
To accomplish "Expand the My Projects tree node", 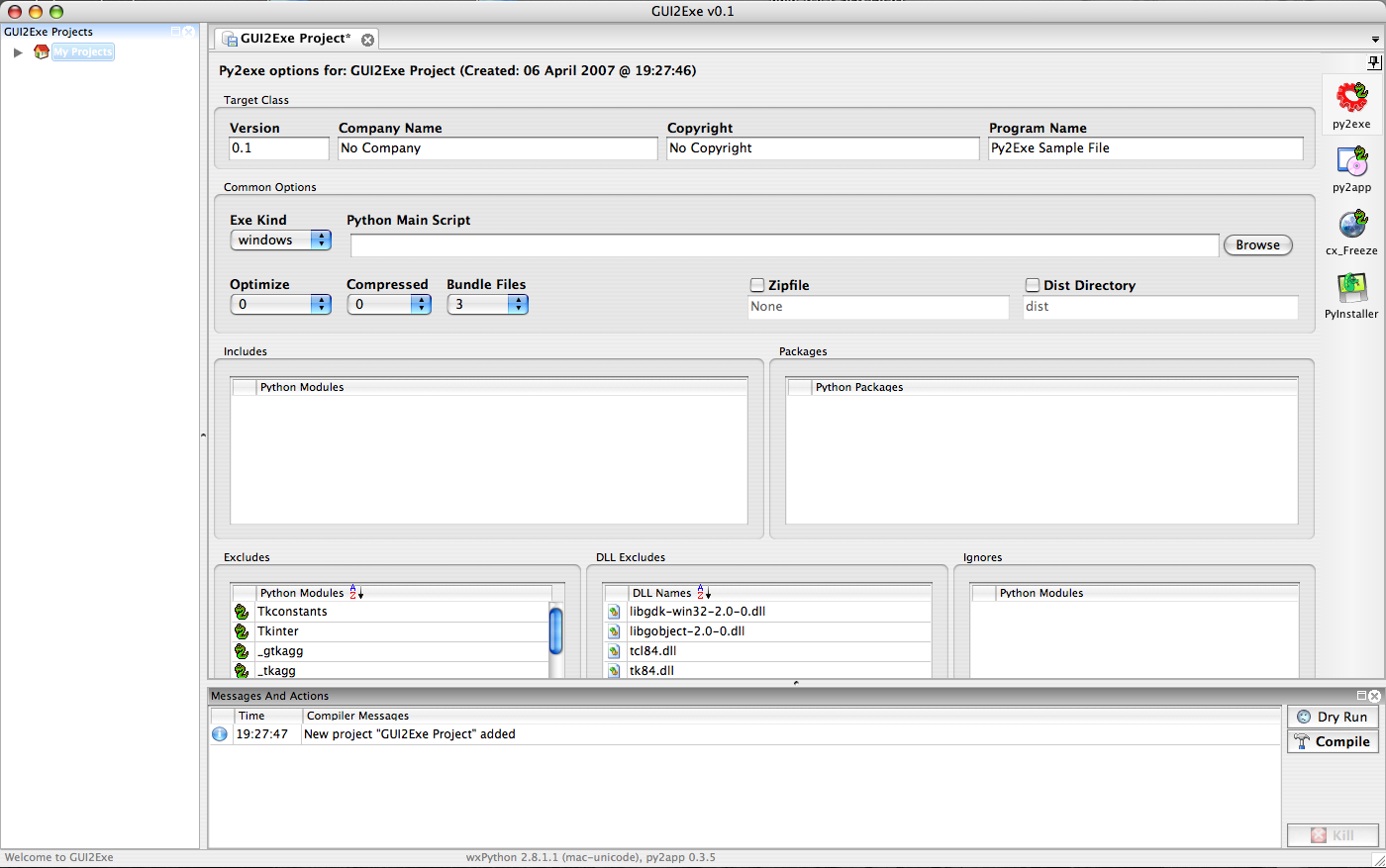I will tap(18, 52).
